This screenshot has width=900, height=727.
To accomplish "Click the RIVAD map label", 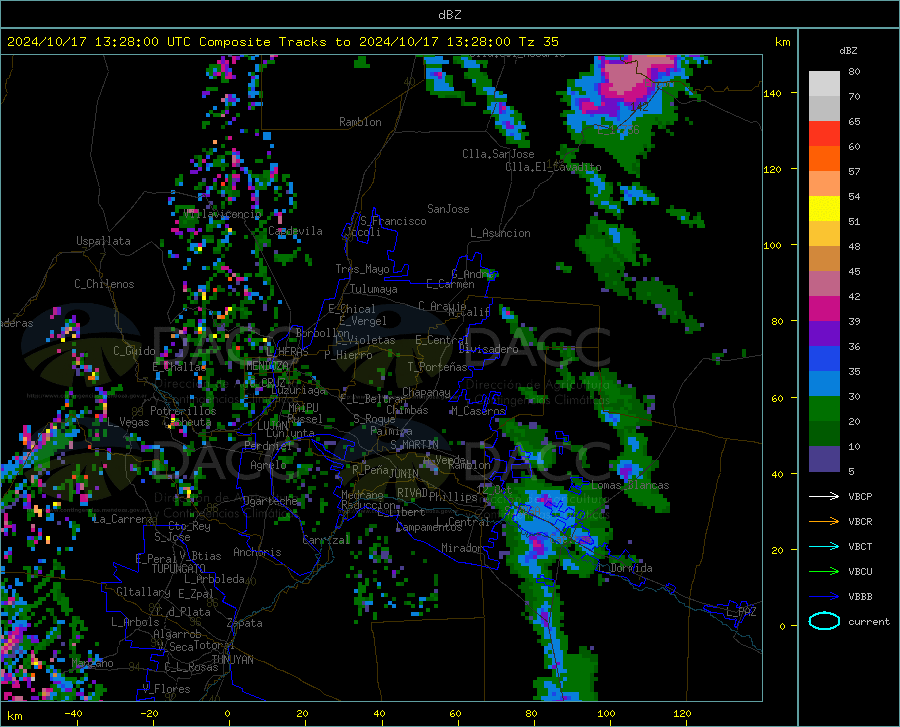I will pyautogui.click(x=412, y=493).
